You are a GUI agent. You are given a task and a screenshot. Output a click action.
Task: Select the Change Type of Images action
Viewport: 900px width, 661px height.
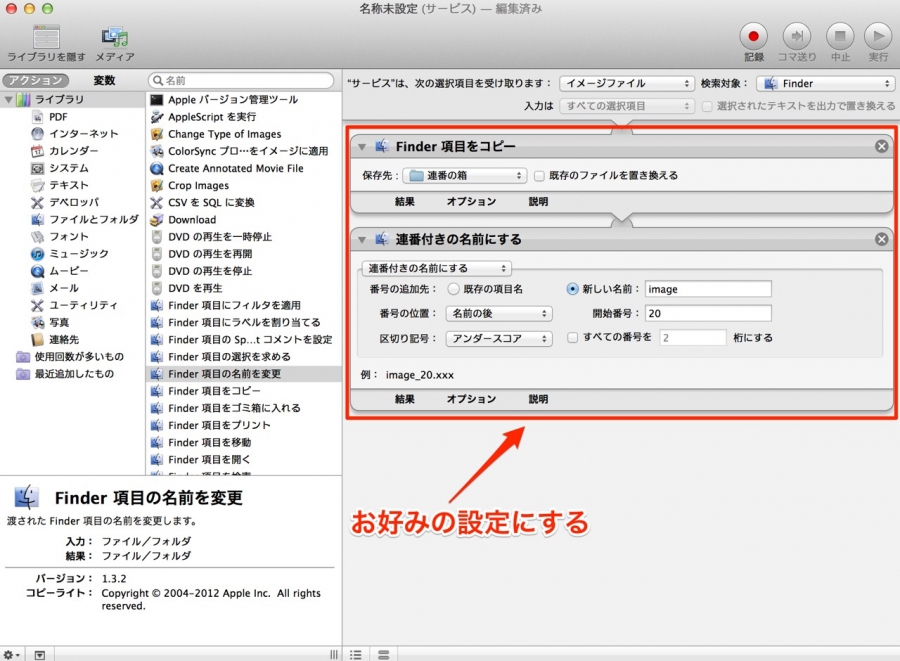244,134
